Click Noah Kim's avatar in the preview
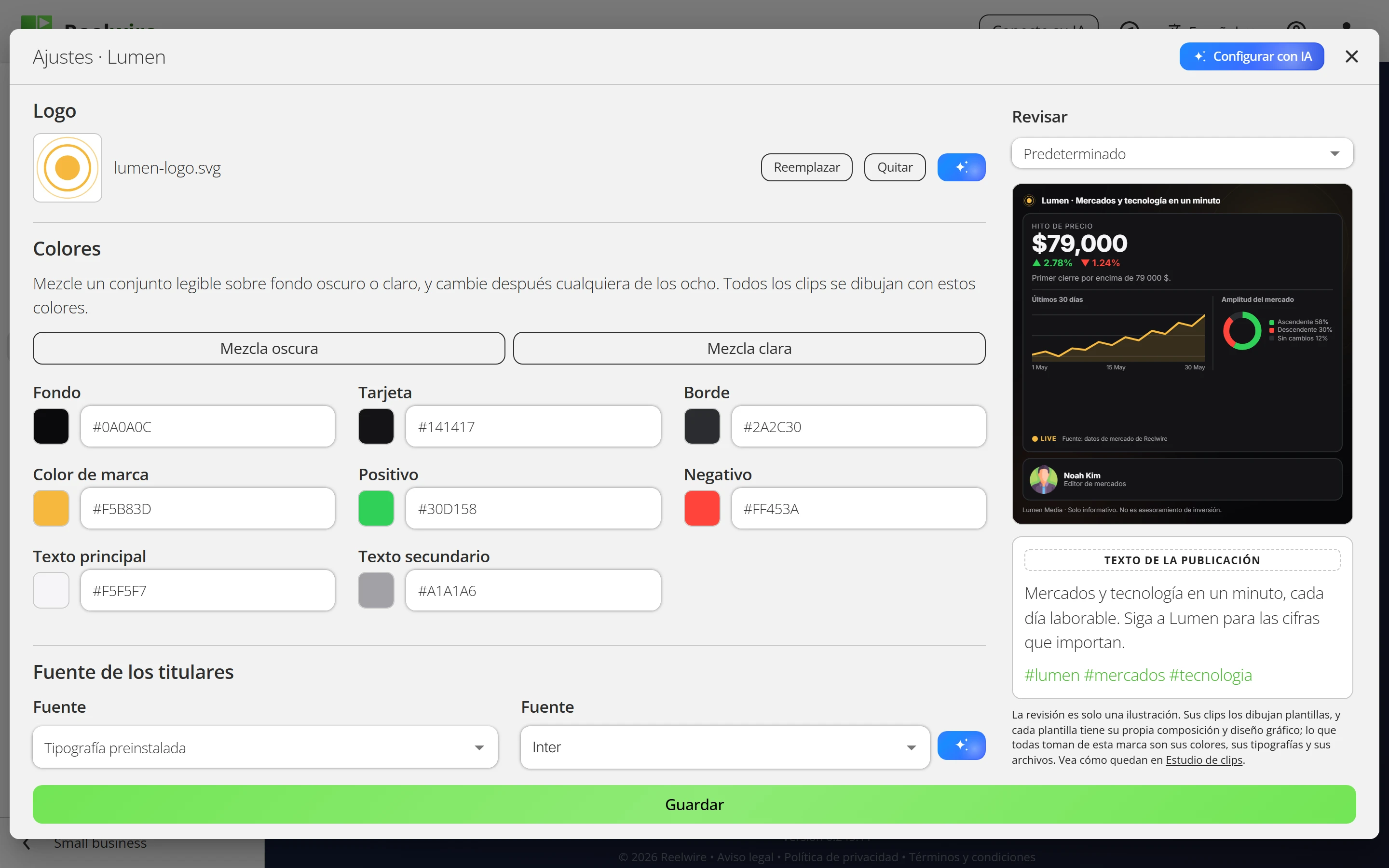The height and width of the screenshot is (868, 1389). click(x=1043, y=479)
